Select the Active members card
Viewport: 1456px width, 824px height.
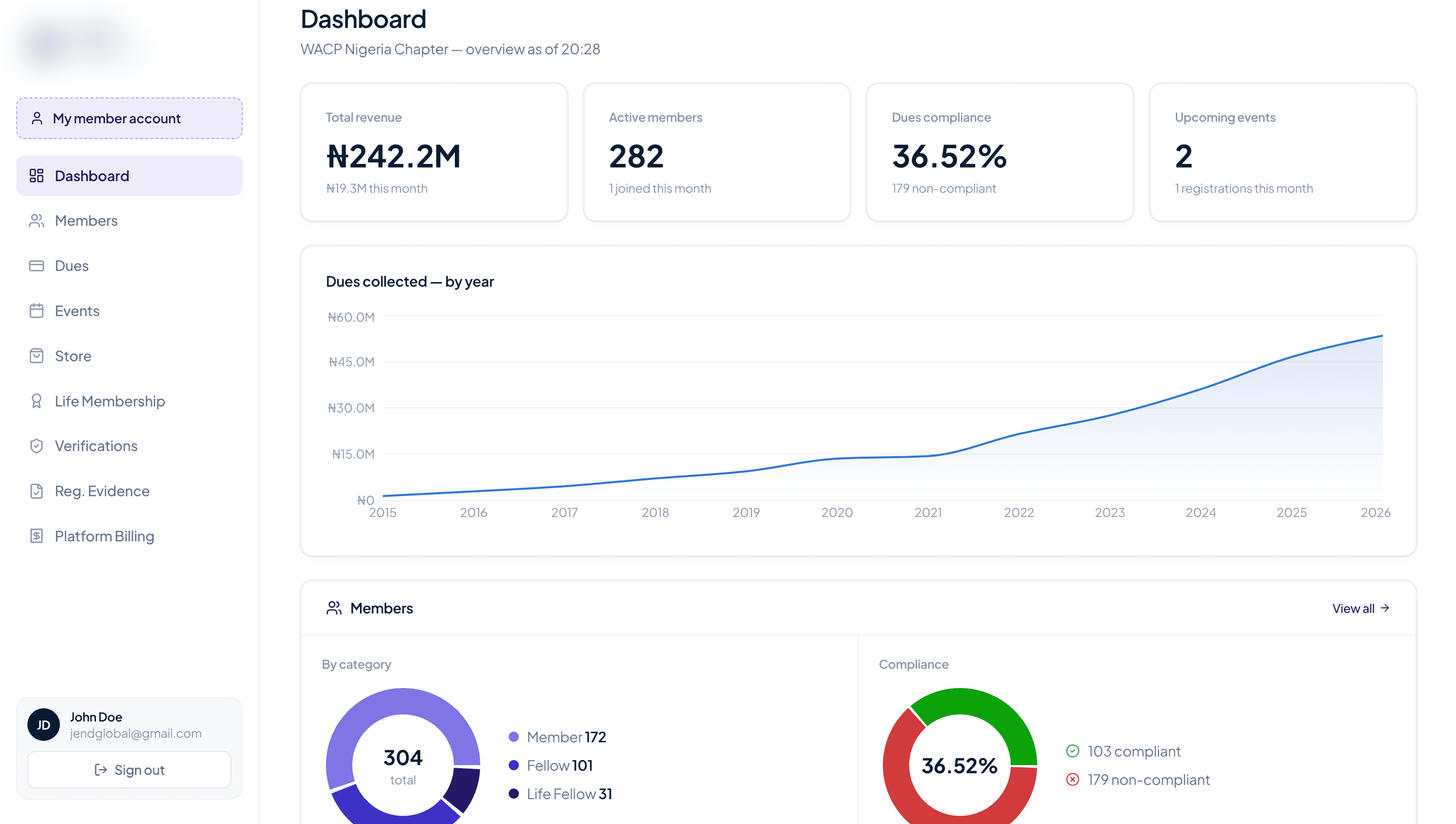pos(717,152)
